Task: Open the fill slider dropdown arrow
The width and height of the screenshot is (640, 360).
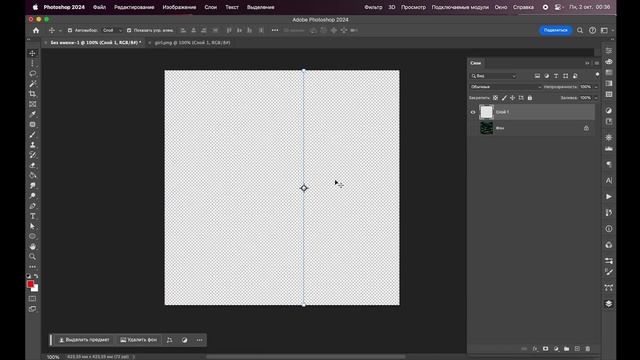Action: point(596,98)
